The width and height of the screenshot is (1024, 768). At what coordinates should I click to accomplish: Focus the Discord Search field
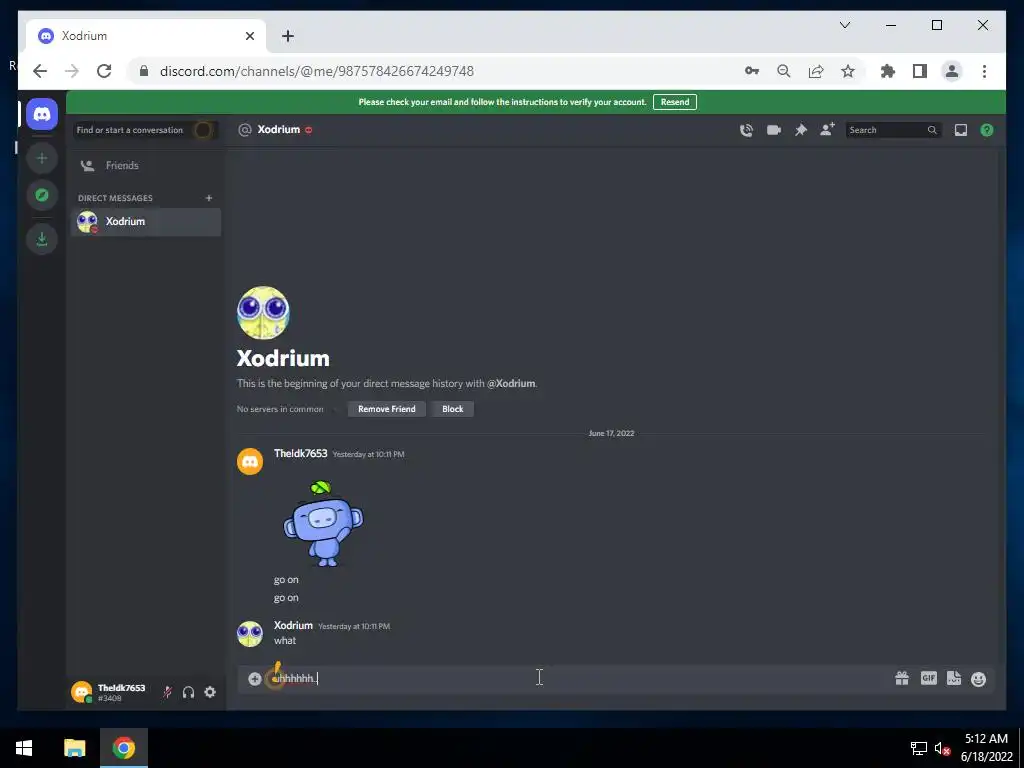pos(893,130)
